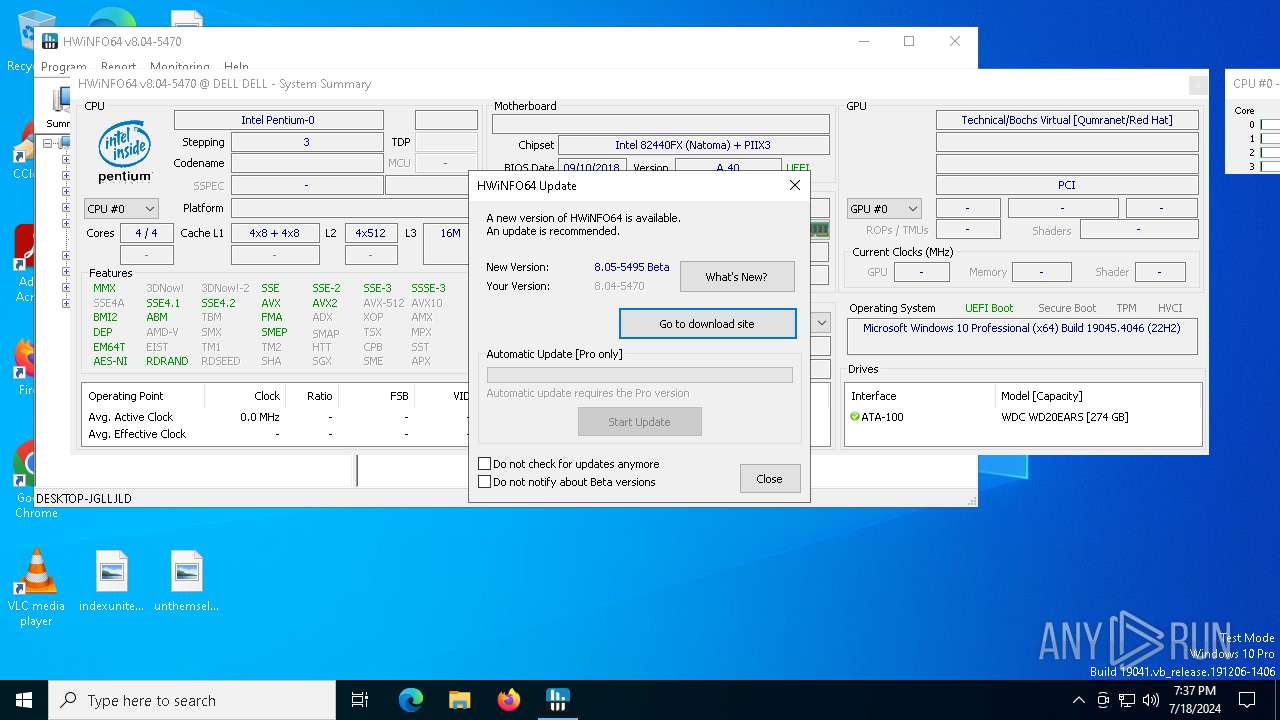Click the Intel Inside Pentium logo

[124, 151]
